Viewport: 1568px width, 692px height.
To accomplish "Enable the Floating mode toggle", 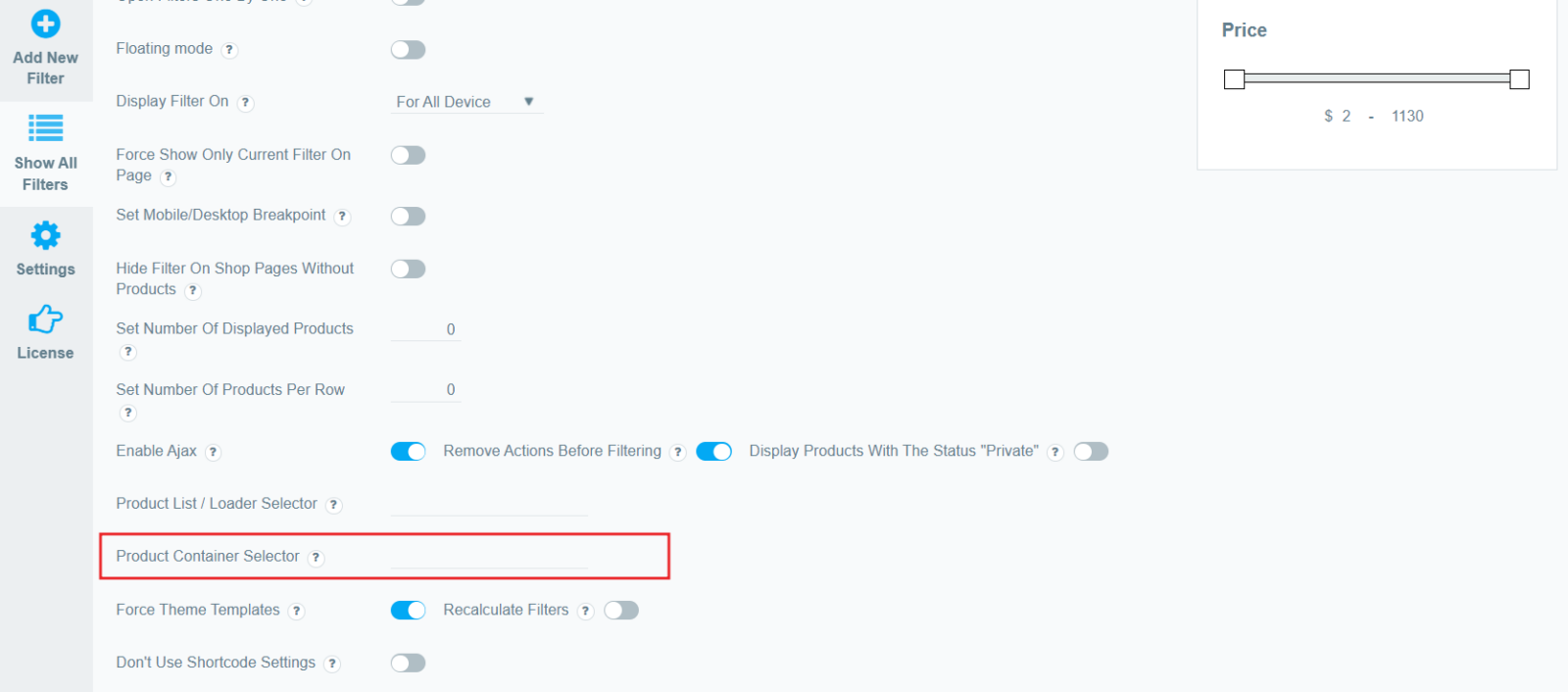I will [408, 50].
